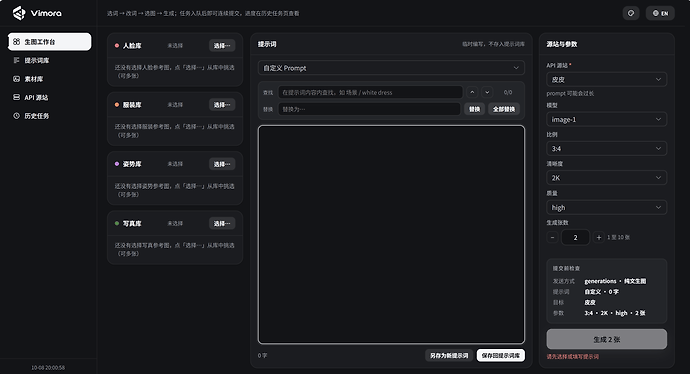Open the 比例 dropdown showing 3:4
690x374 pixels.
coord(606,148)
